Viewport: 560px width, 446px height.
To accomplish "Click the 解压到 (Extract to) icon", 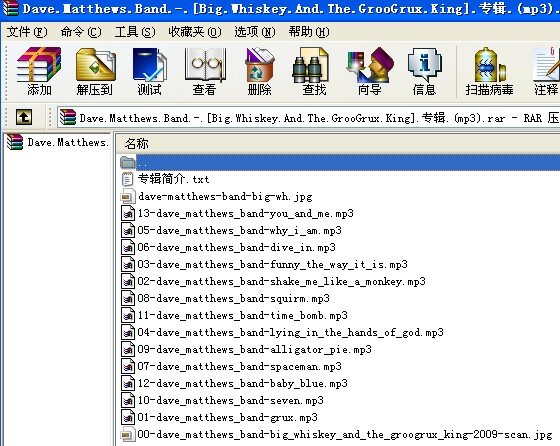I will (95, 71).
